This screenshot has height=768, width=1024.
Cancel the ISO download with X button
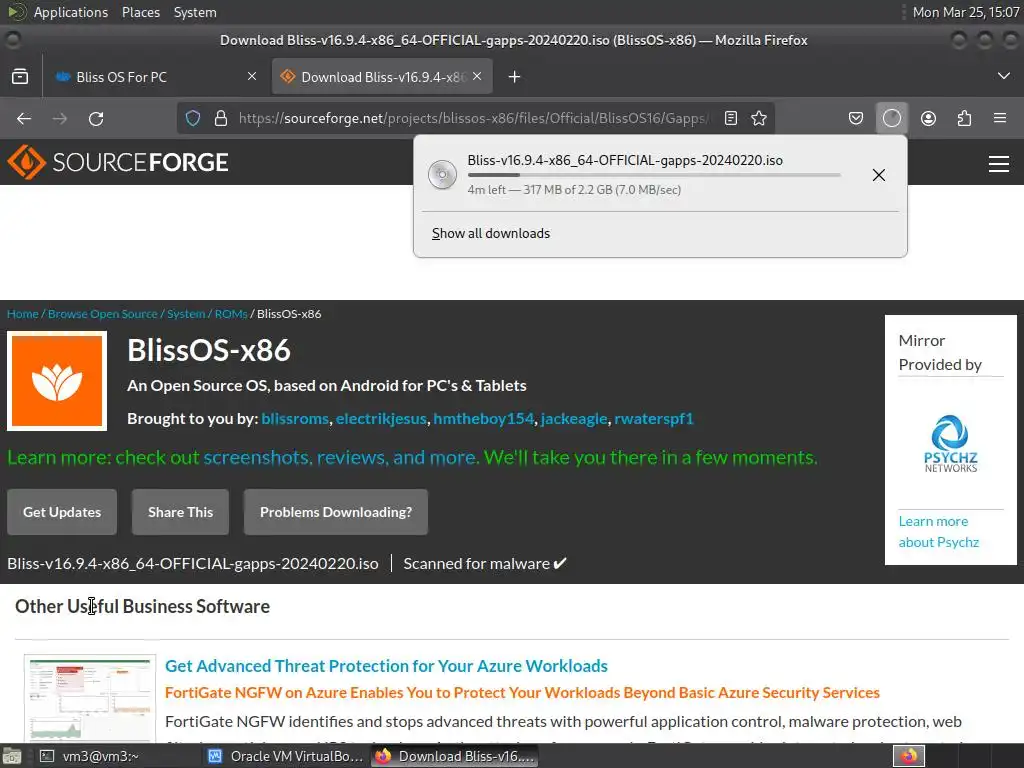(879, 175)
